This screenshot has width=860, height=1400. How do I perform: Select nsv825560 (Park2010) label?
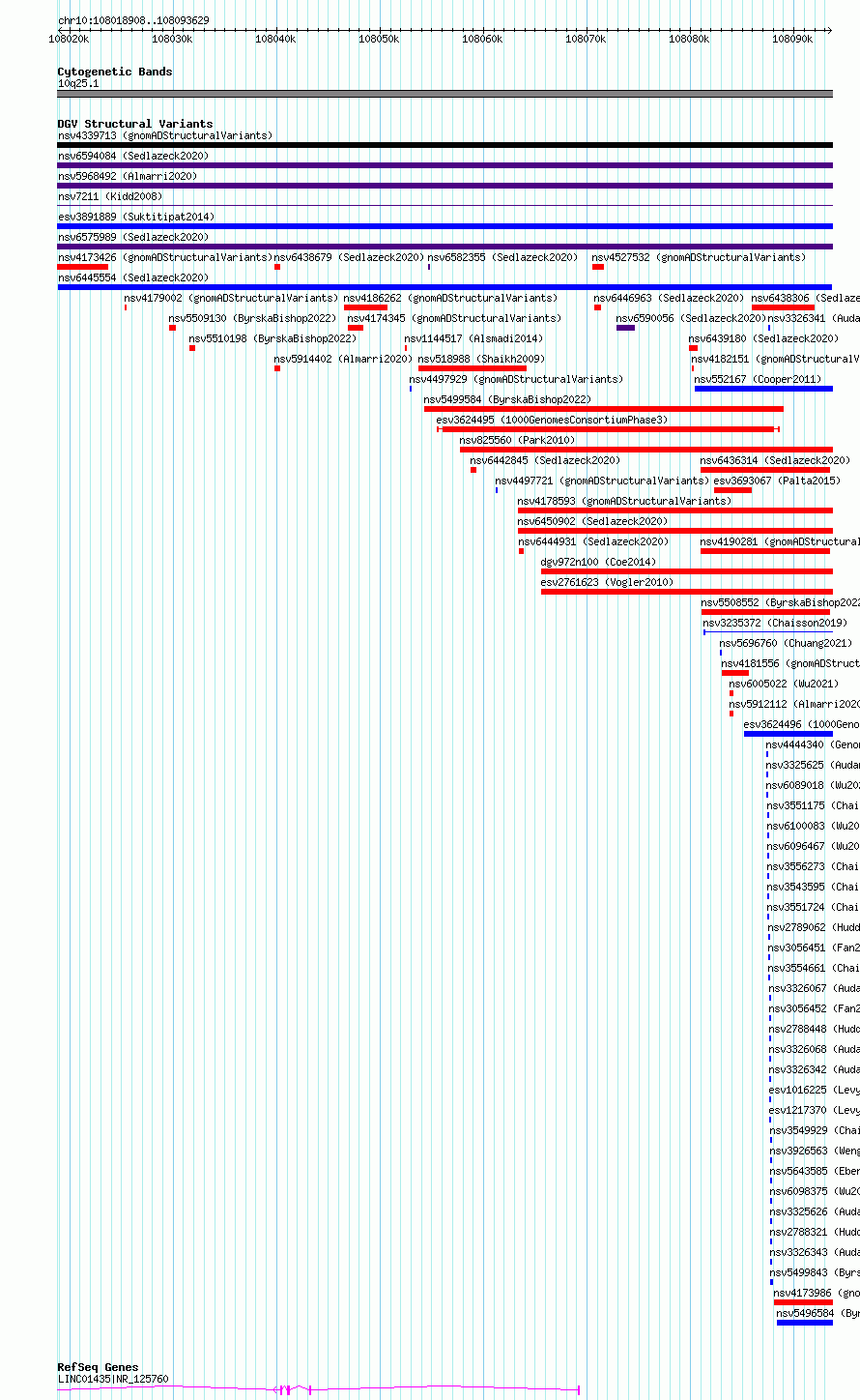pos(518,440)
